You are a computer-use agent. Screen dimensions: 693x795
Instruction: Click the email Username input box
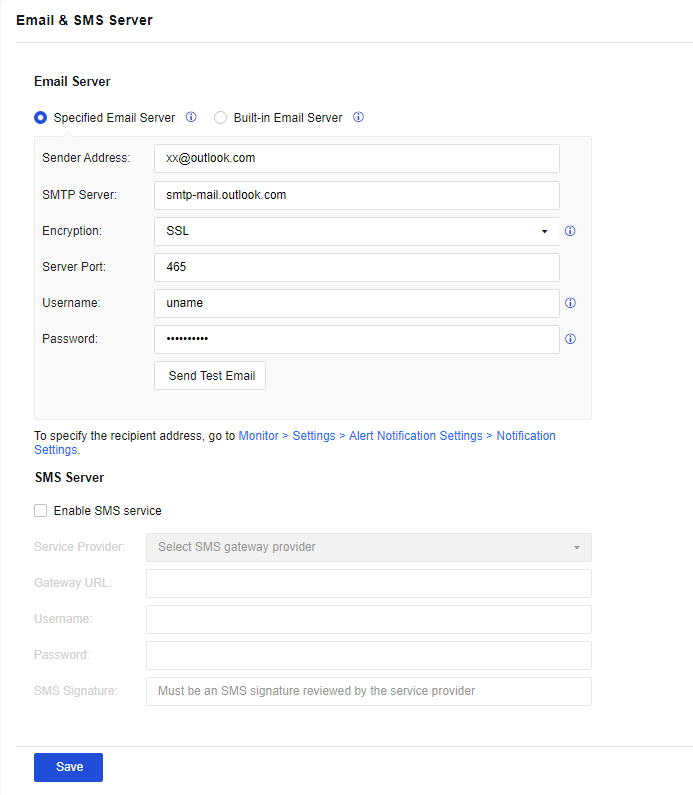pyautogui.click(x=356, y=303)
